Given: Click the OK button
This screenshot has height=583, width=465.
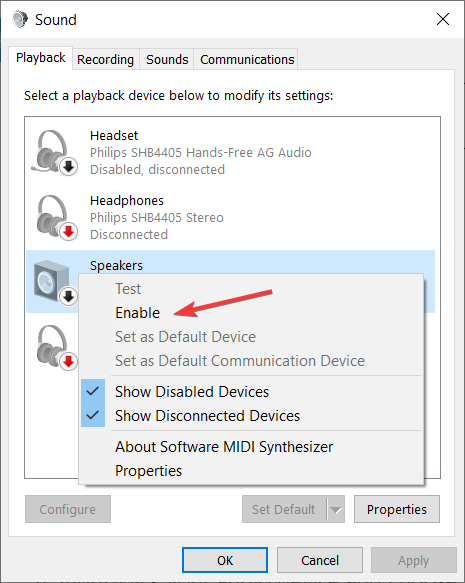Looking at the screenshot, I should (x=225, y=560).
